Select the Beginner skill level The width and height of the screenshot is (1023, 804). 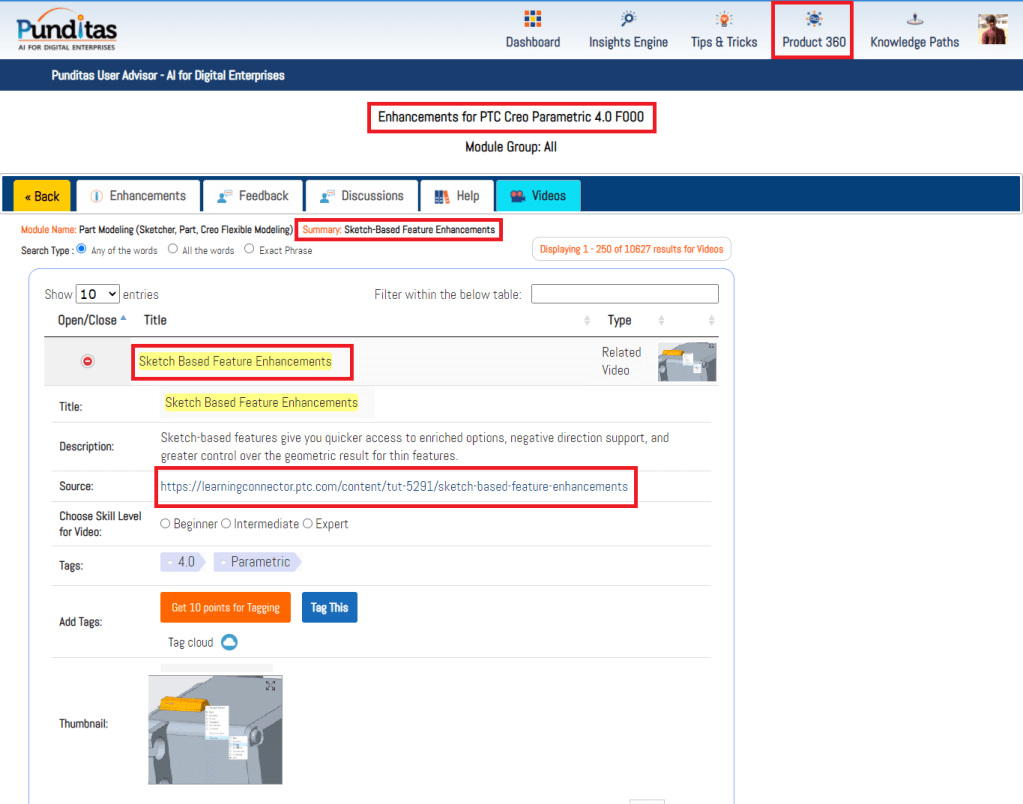coord(165,524)
